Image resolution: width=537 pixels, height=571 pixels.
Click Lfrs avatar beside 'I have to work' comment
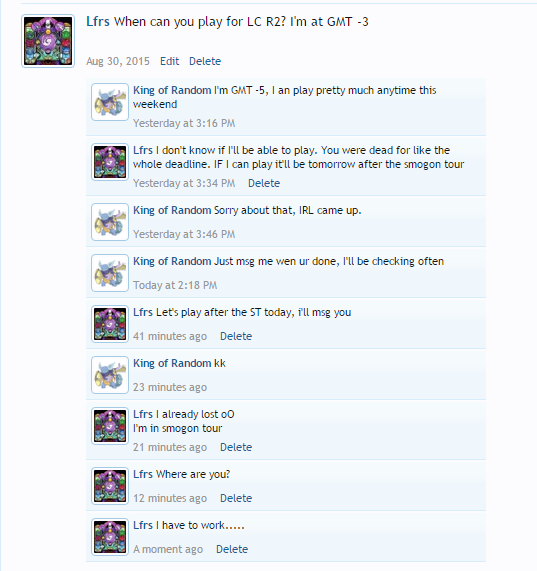tap(110, 537)
